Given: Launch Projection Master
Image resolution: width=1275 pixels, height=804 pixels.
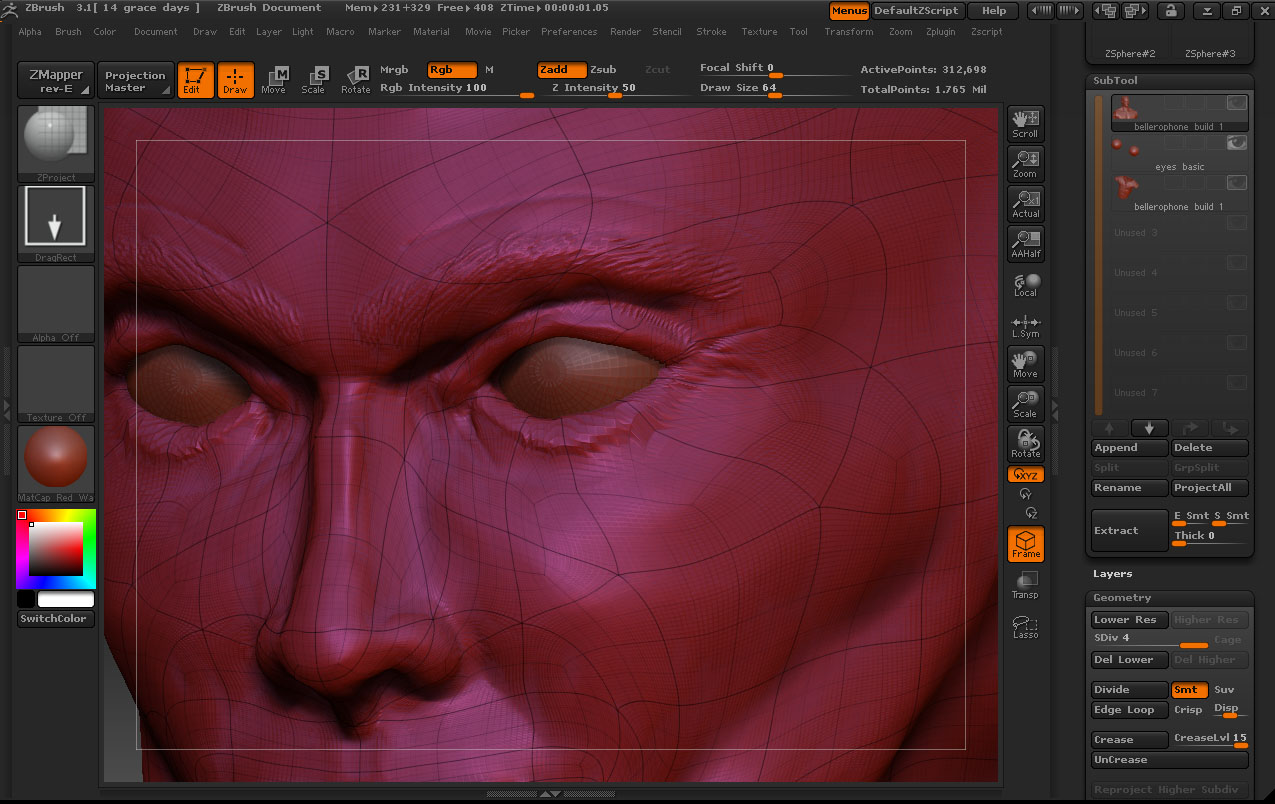Looking at the screenshot, I should (x=135, y=80).
